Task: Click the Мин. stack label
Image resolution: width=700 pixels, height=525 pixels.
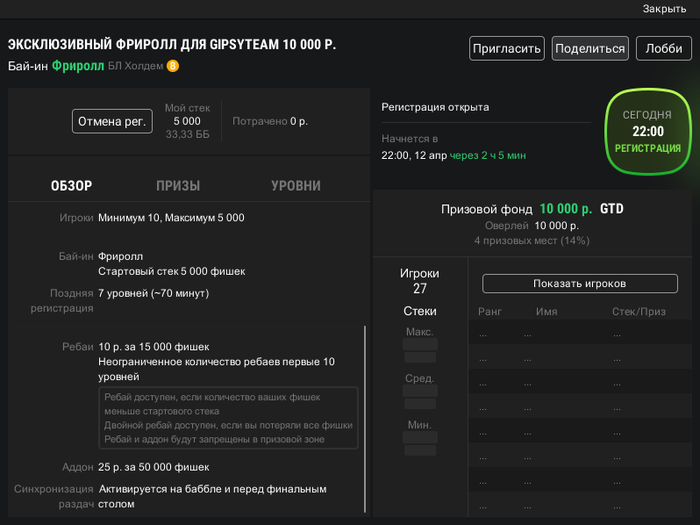Action: (x=420, y=425)
